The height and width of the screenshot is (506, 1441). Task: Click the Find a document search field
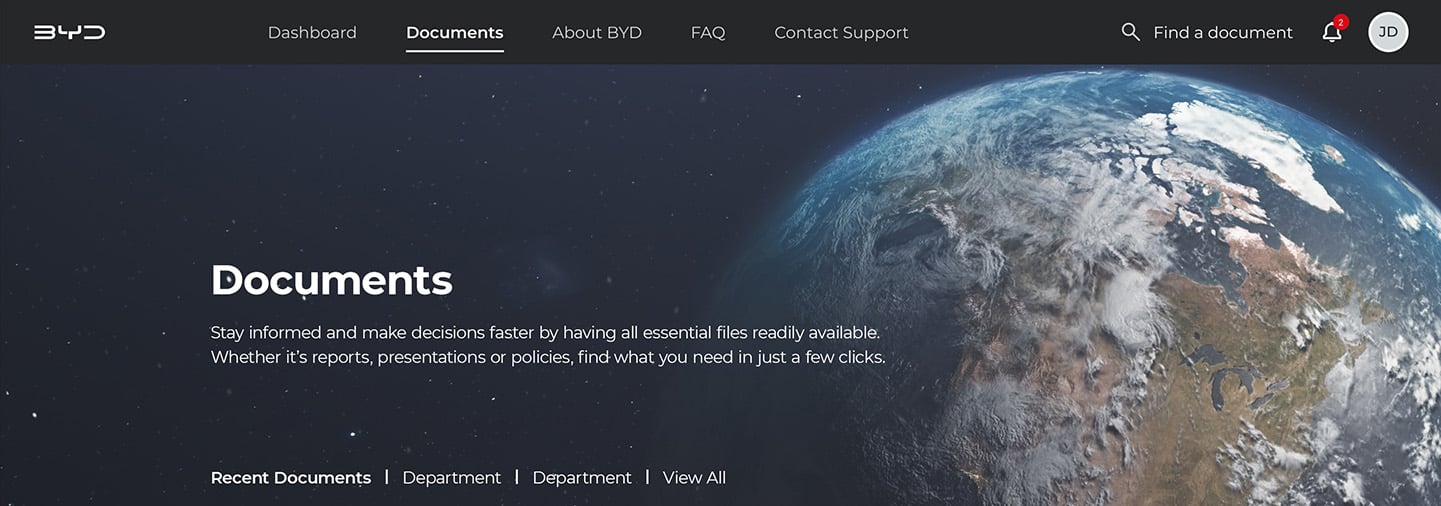click(x=1223, y=32)
